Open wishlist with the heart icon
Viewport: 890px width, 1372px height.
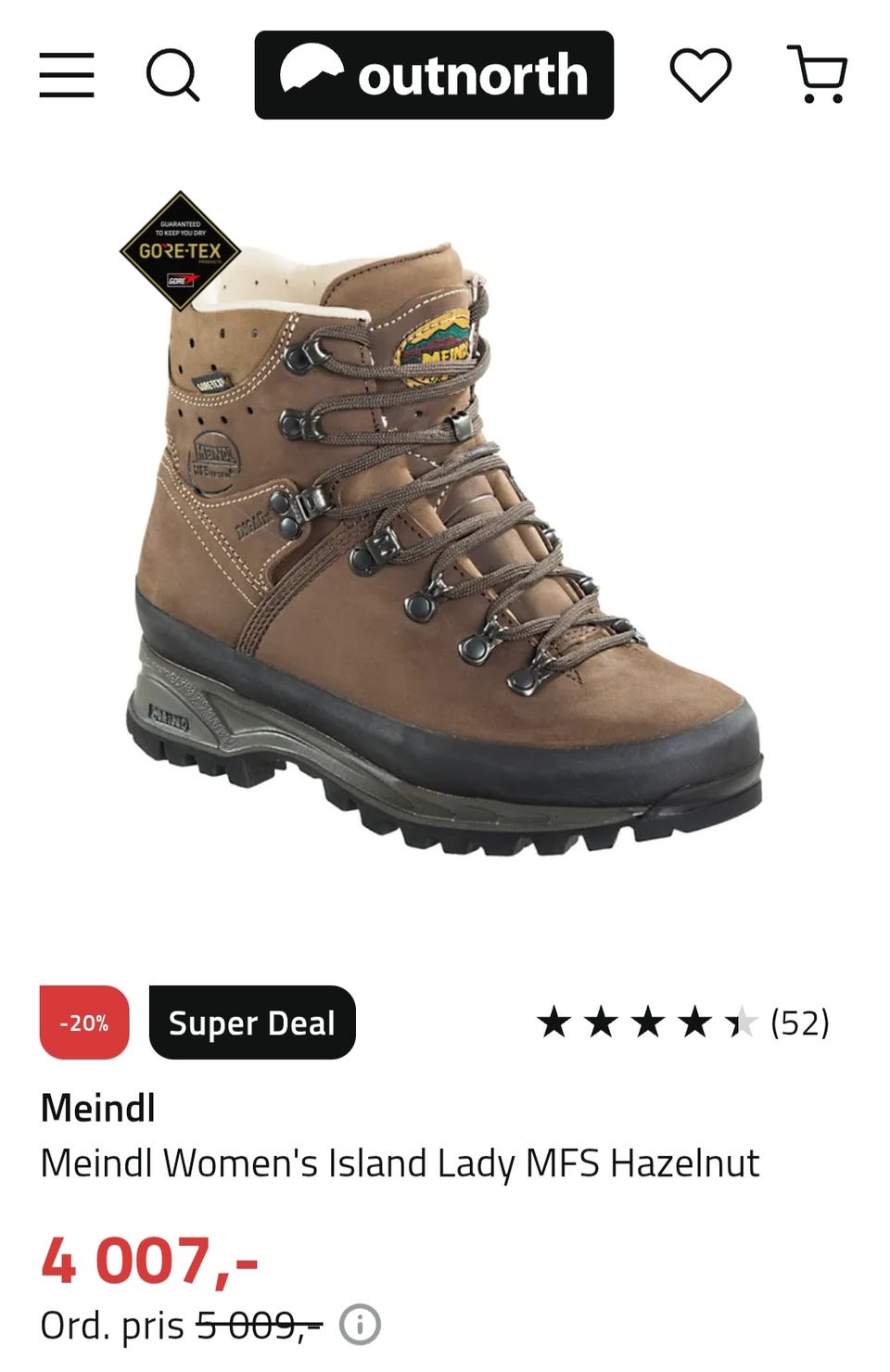point(701,75)
